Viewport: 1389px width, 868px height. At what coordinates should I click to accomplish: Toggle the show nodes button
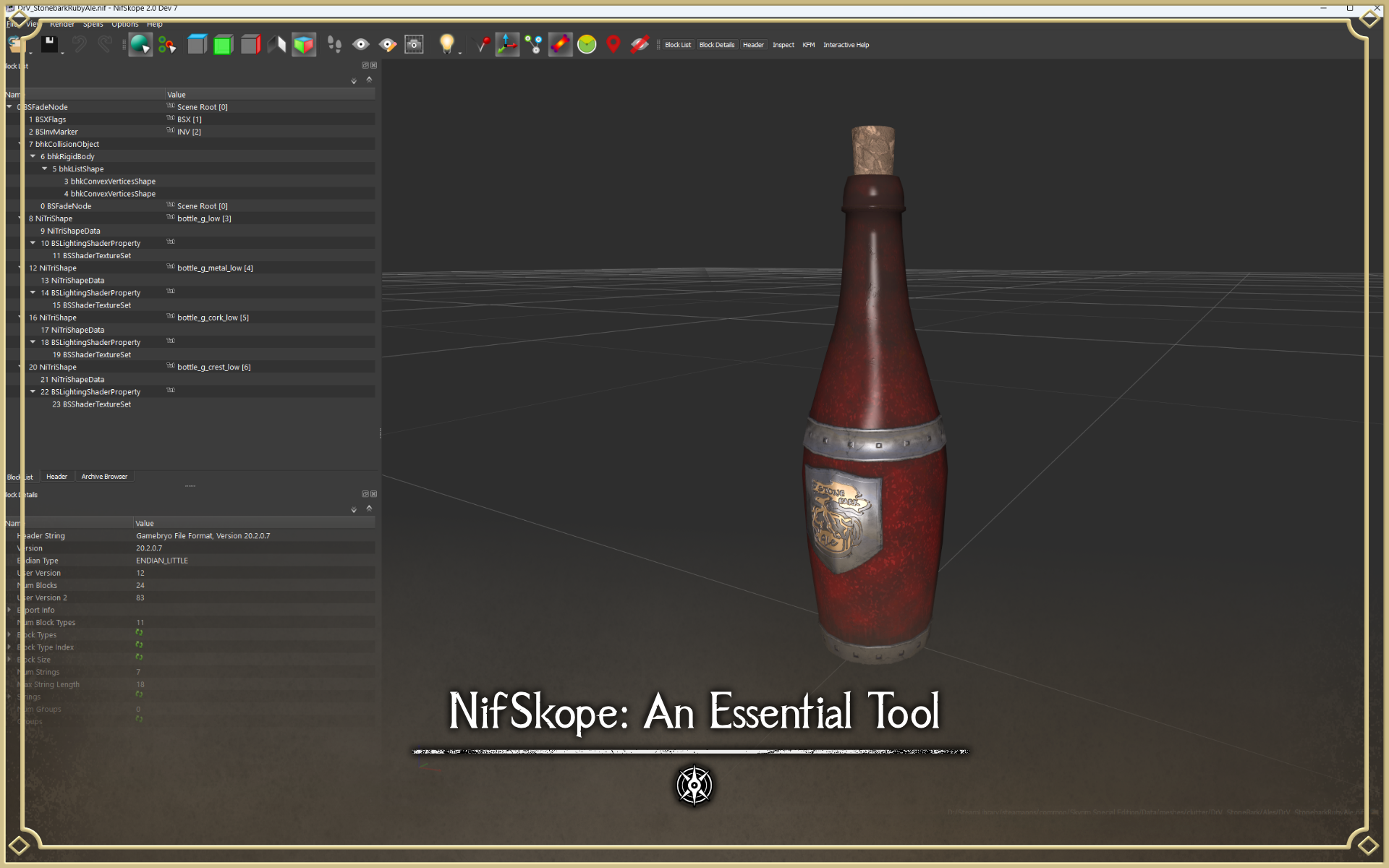(x=534, y=44)
